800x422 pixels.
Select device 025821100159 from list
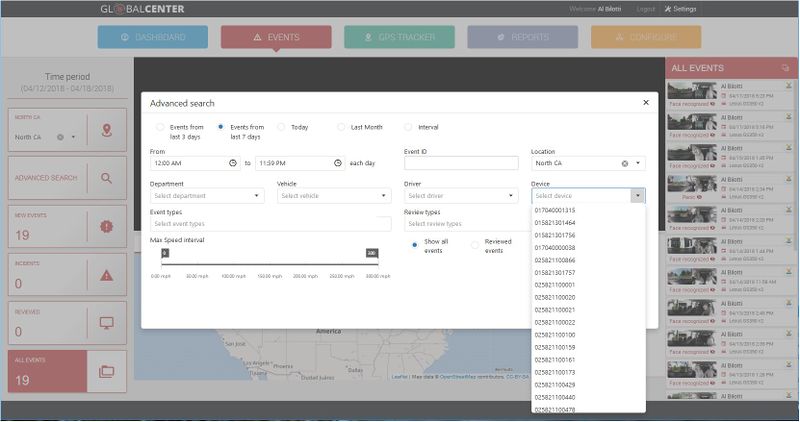coord(555,347)
